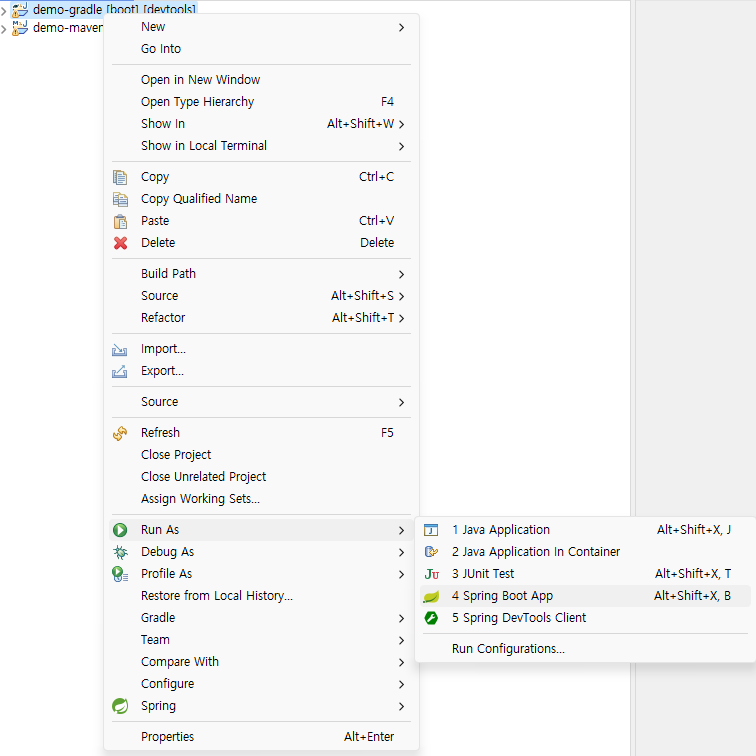Select demo-gradle project label
The height and width of the screenshot is (756, 756).
(x=114, y=9)
